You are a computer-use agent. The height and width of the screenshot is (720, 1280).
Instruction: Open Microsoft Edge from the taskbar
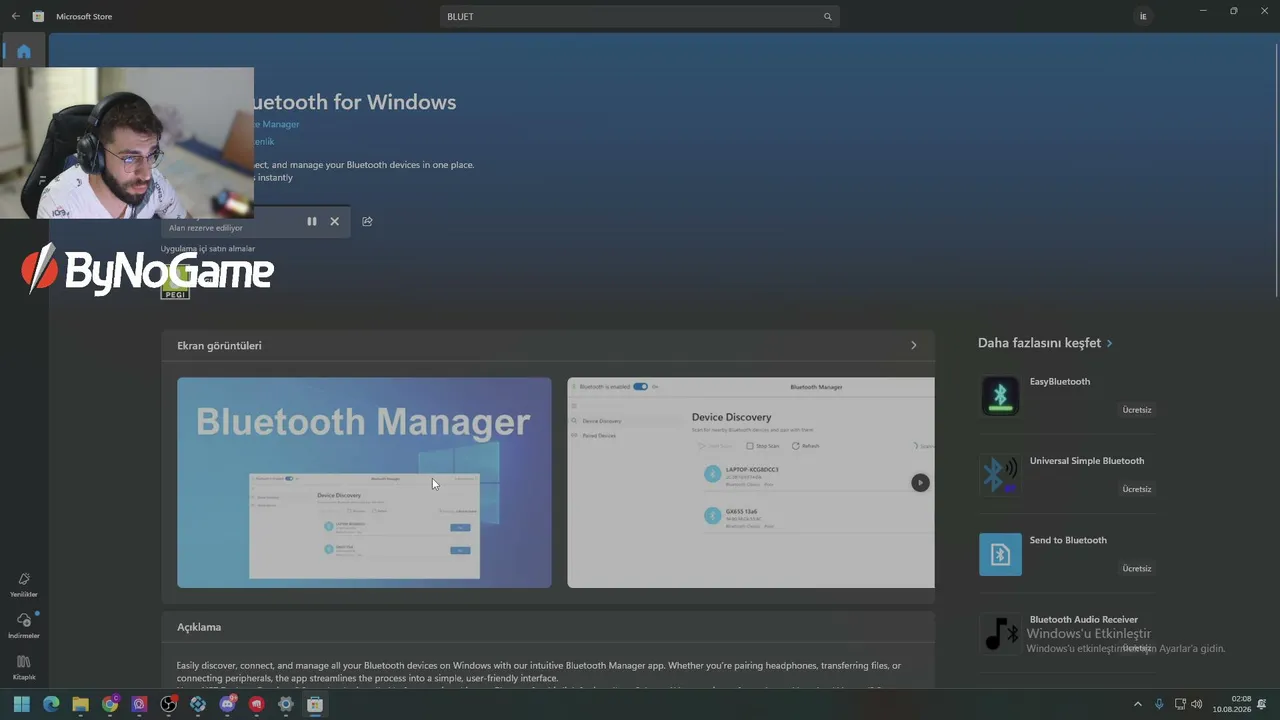(x=51, y=704)
